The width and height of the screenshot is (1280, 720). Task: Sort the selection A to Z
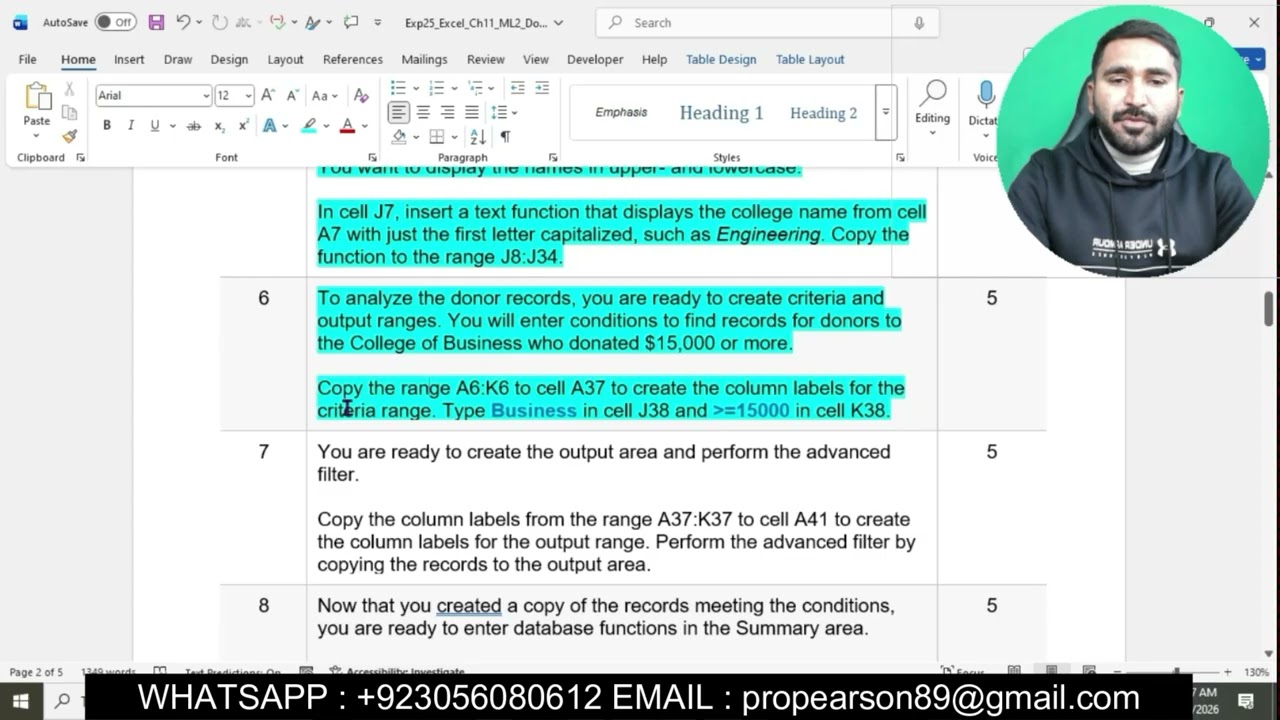pyautogui.click(x=477, y=136)
